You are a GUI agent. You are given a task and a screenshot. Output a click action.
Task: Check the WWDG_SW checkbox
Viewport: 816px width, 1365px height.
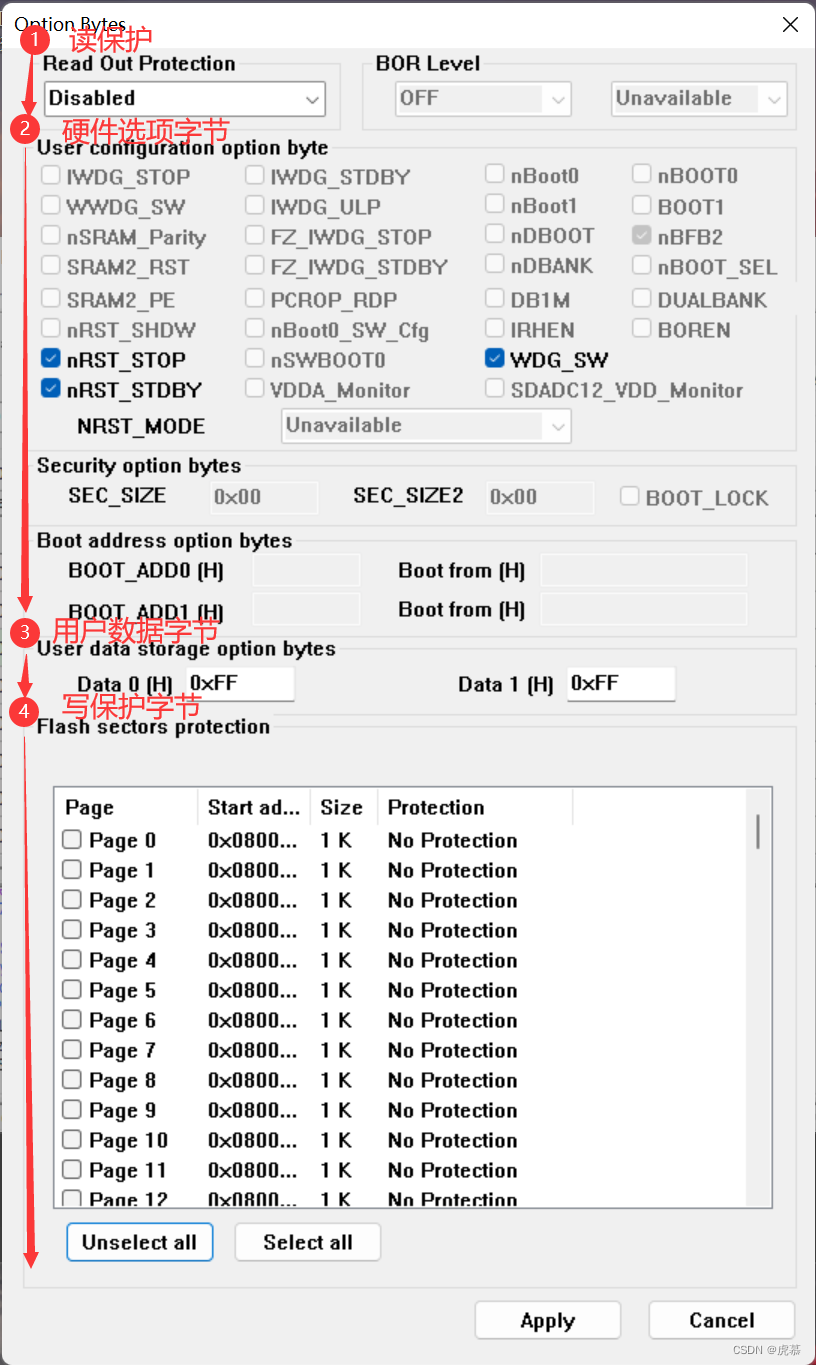(50, 205)
